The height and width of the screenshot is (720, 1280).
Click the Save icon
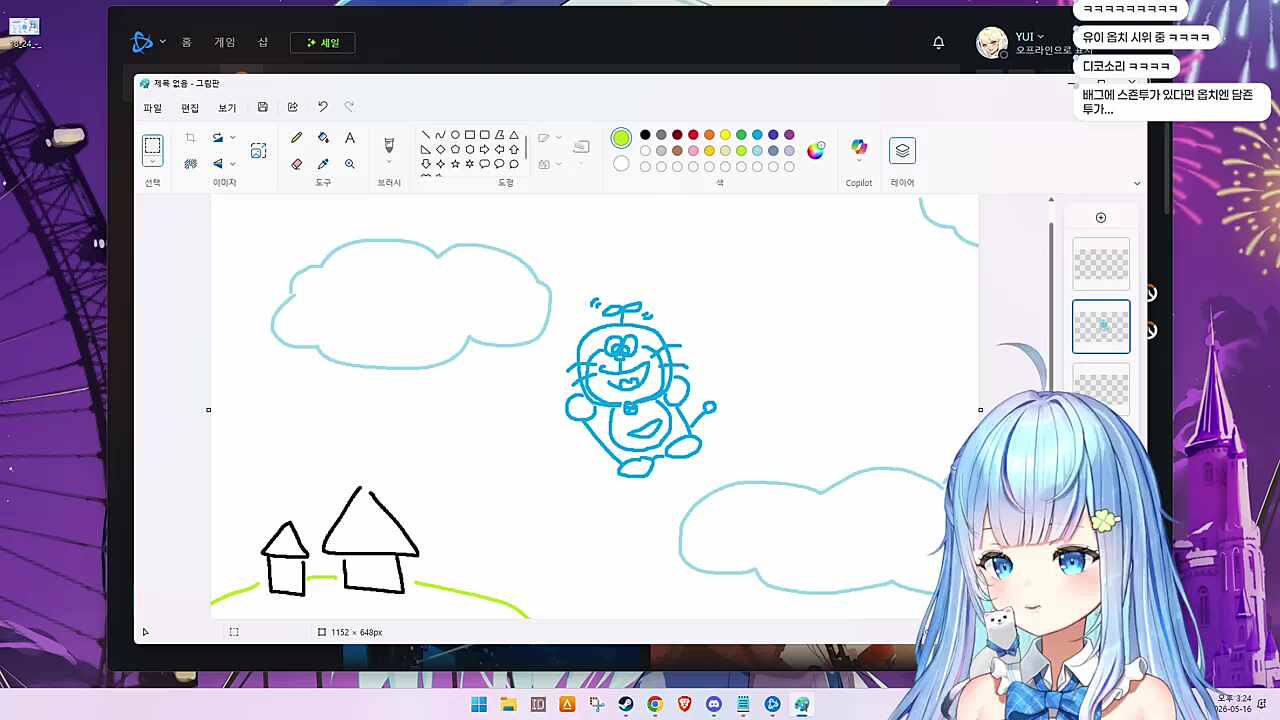pyautogui.click(x=262, y=107)
